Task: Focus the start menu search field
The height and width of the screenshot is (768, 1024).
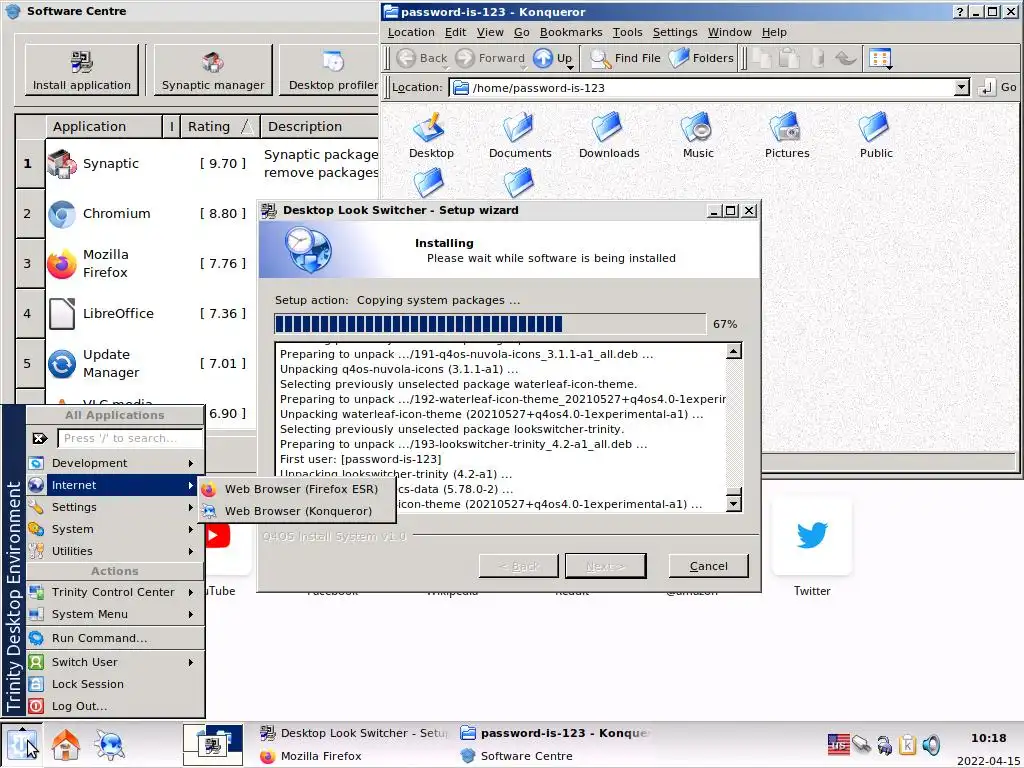Action: 130,438
